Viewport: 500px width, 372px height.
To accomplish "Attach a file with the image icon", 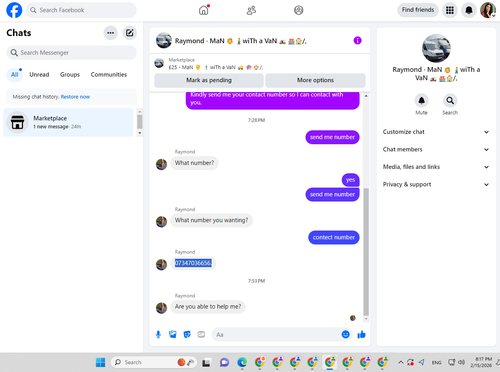I will coord(173,334).
